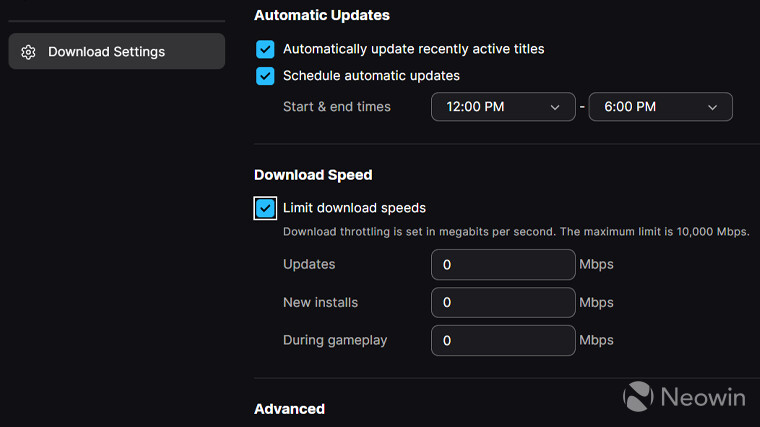Open the 6:00 PM end time dropdown
Screen dimensions: 760x427
(660, 107)
